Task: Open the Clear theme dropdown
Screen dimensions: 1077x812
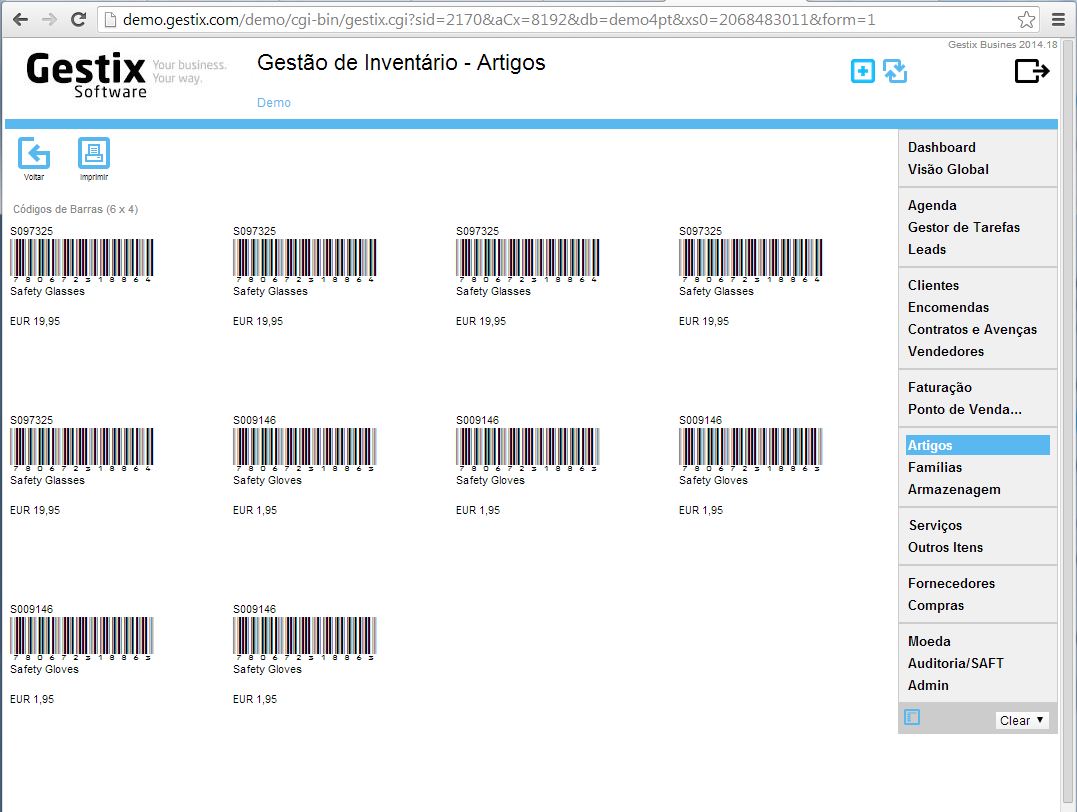Action: tap(1022, 720)
